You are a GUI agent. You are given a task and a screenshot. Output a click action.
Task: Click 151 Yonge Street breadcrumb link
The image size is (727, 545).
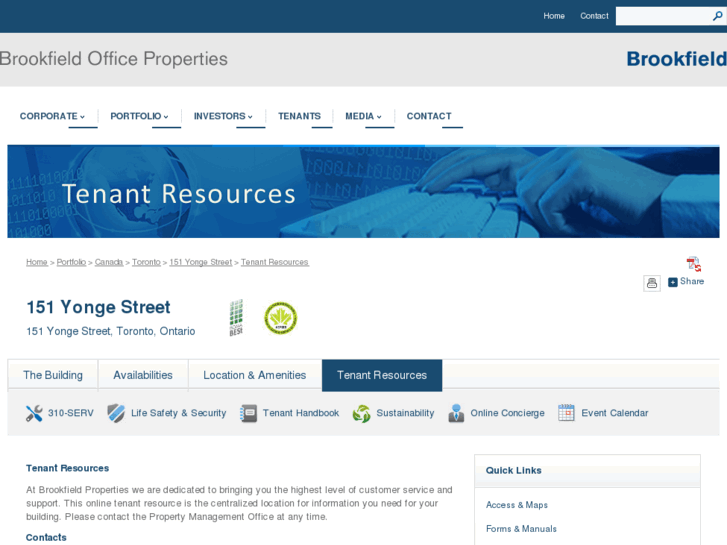[x=200, y=262]
